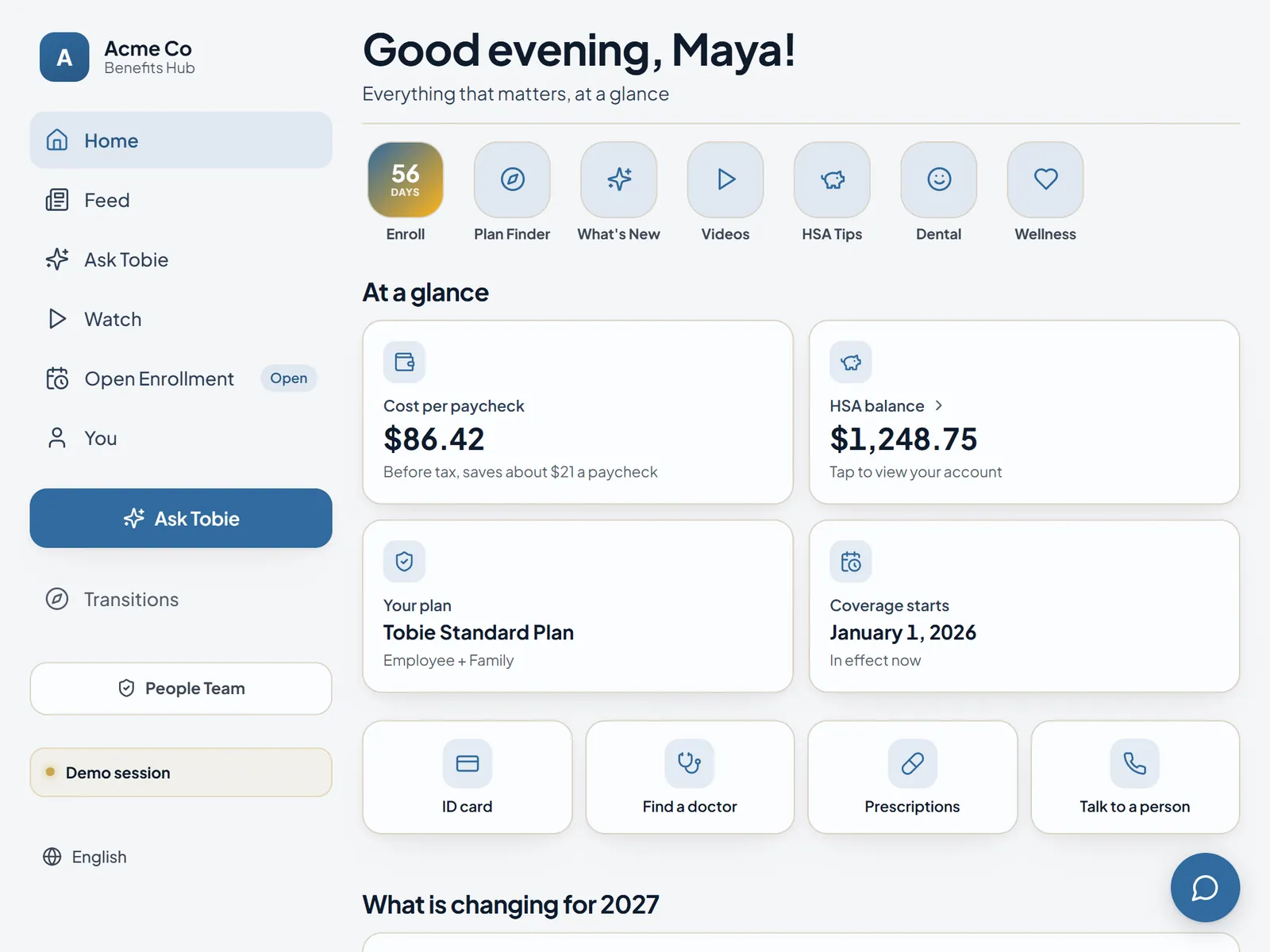
Task: Go to Home in the sidebar
Action: point(181,140)
